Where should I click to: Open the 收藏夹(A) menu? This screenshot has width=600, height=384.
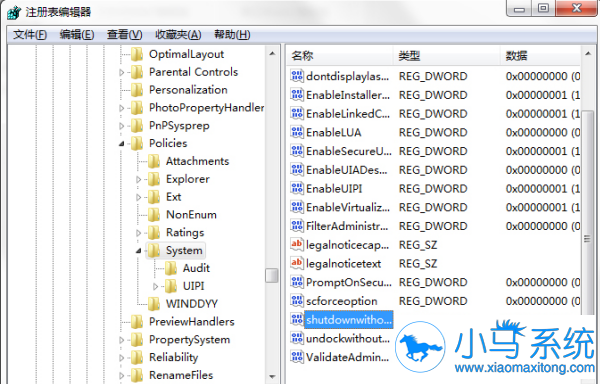click(178, 35)
